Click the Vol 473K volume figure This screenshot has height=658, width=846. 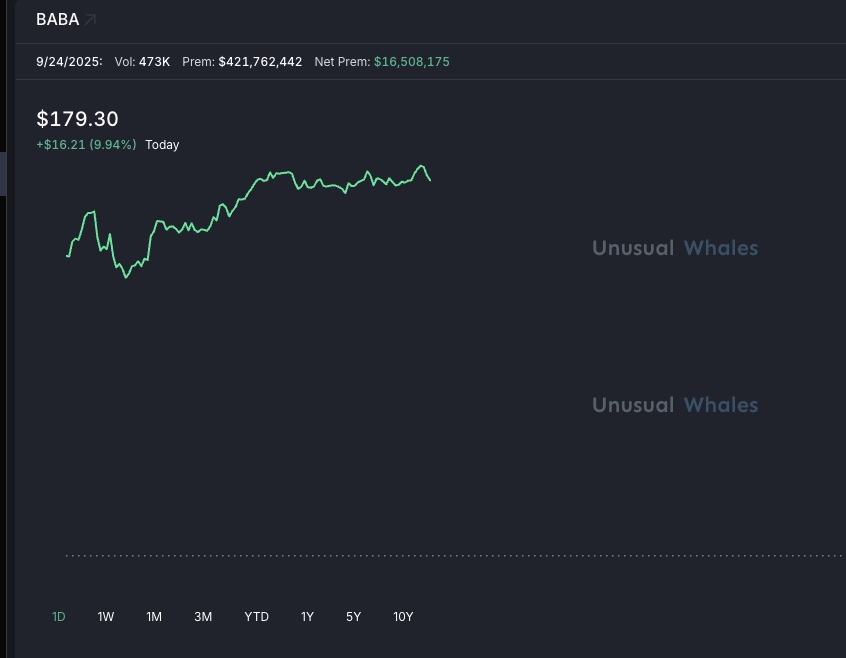[155, 62]
